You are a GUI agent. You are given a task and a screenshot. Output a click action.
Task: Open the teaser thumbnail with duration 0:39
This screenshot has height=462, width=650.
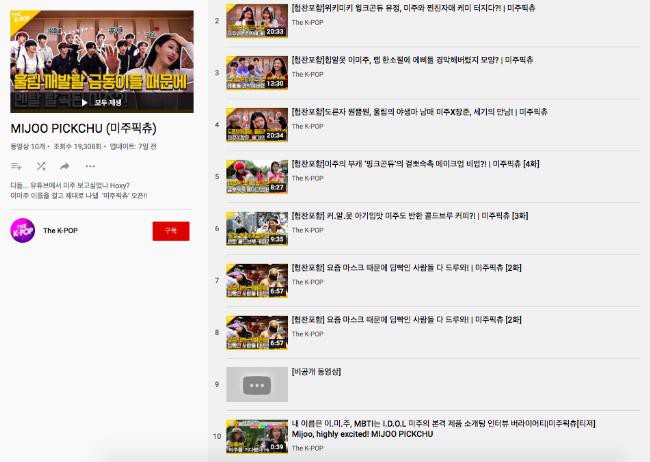point(257,436)
